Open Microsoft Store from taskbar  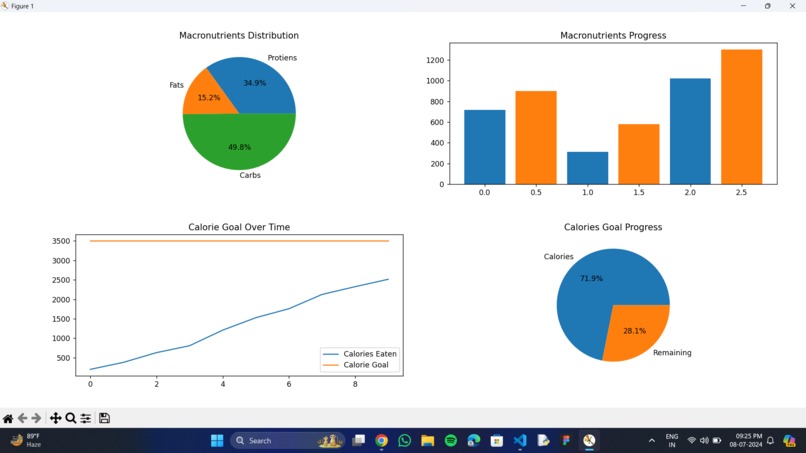497,441
